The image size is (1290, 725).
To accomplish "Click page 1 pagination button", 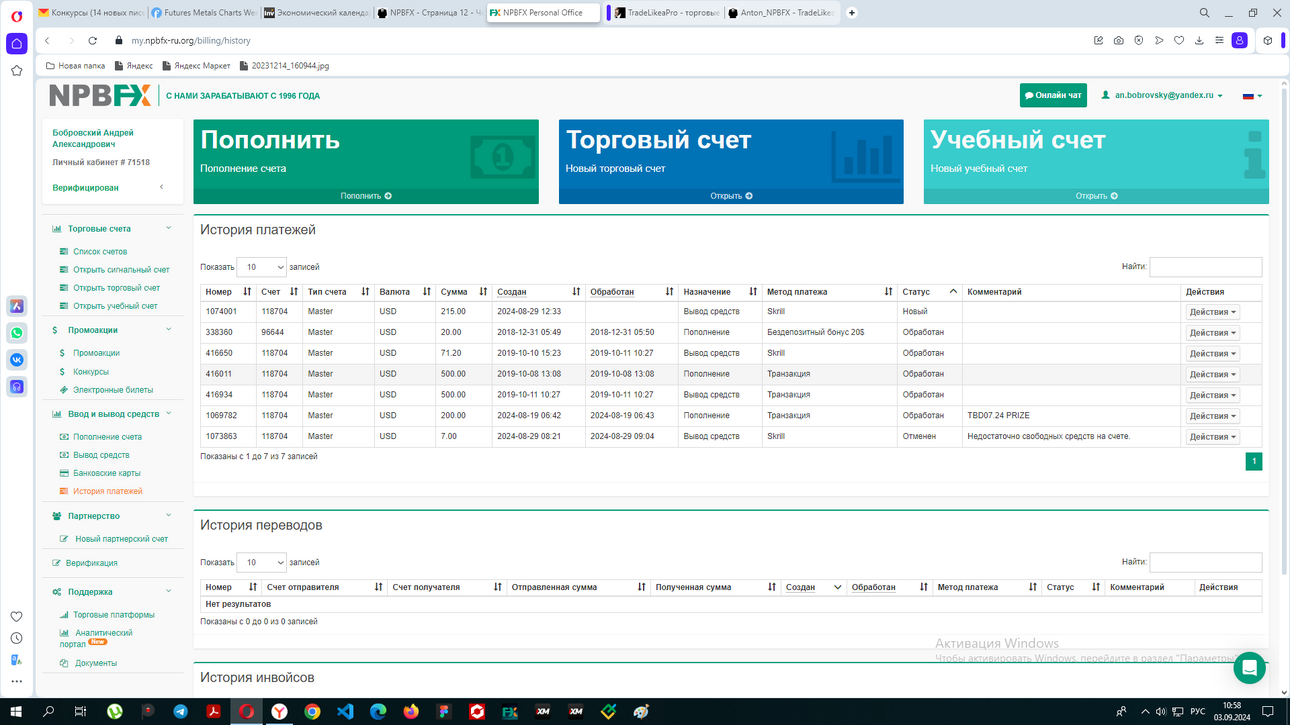I will [1254, 461].
